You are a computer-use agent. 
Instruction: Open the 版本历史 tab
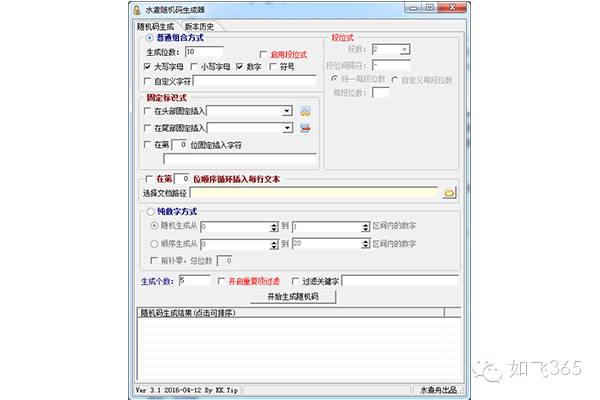(x=199, y=26)
